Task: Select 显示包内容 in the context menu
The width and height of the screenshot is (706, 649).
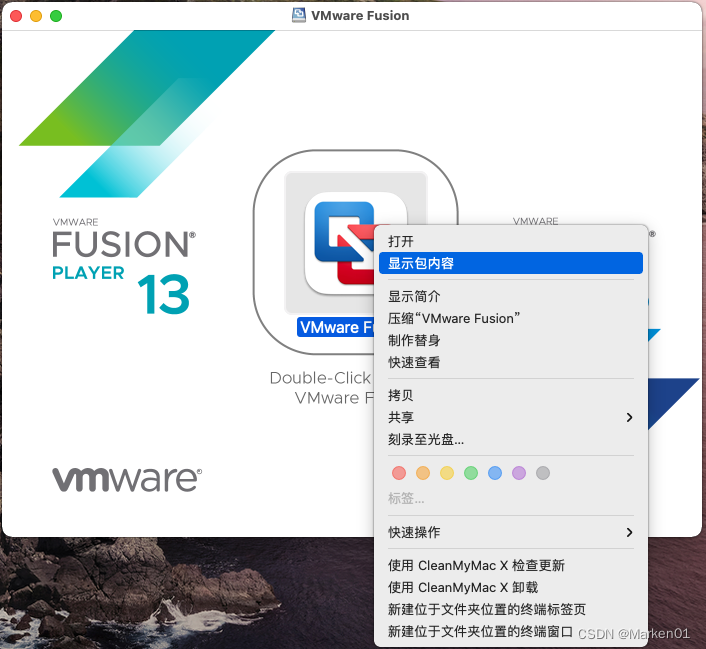Action: pos(511,263)
